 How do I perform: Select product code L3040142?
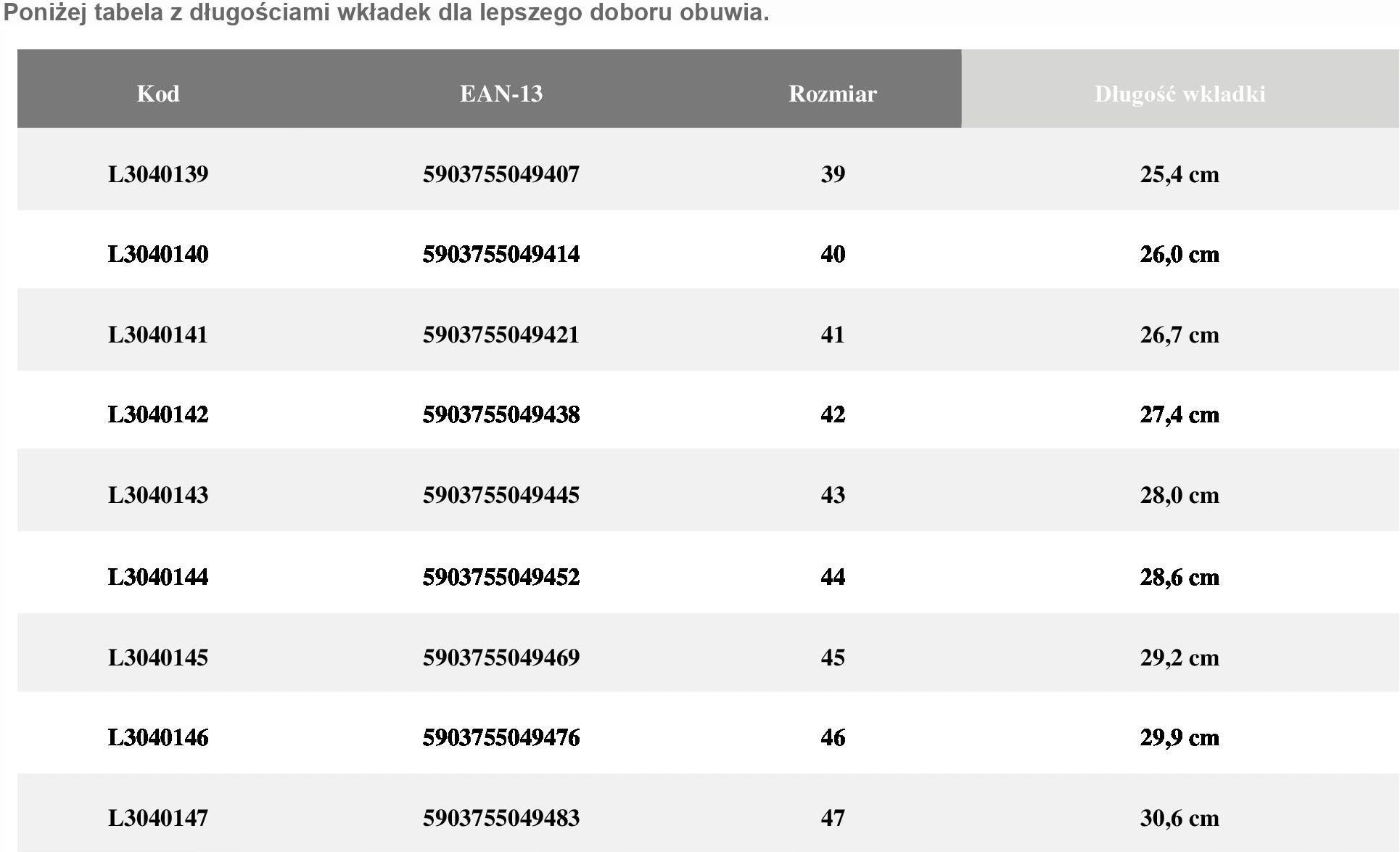tap(158, 414)
